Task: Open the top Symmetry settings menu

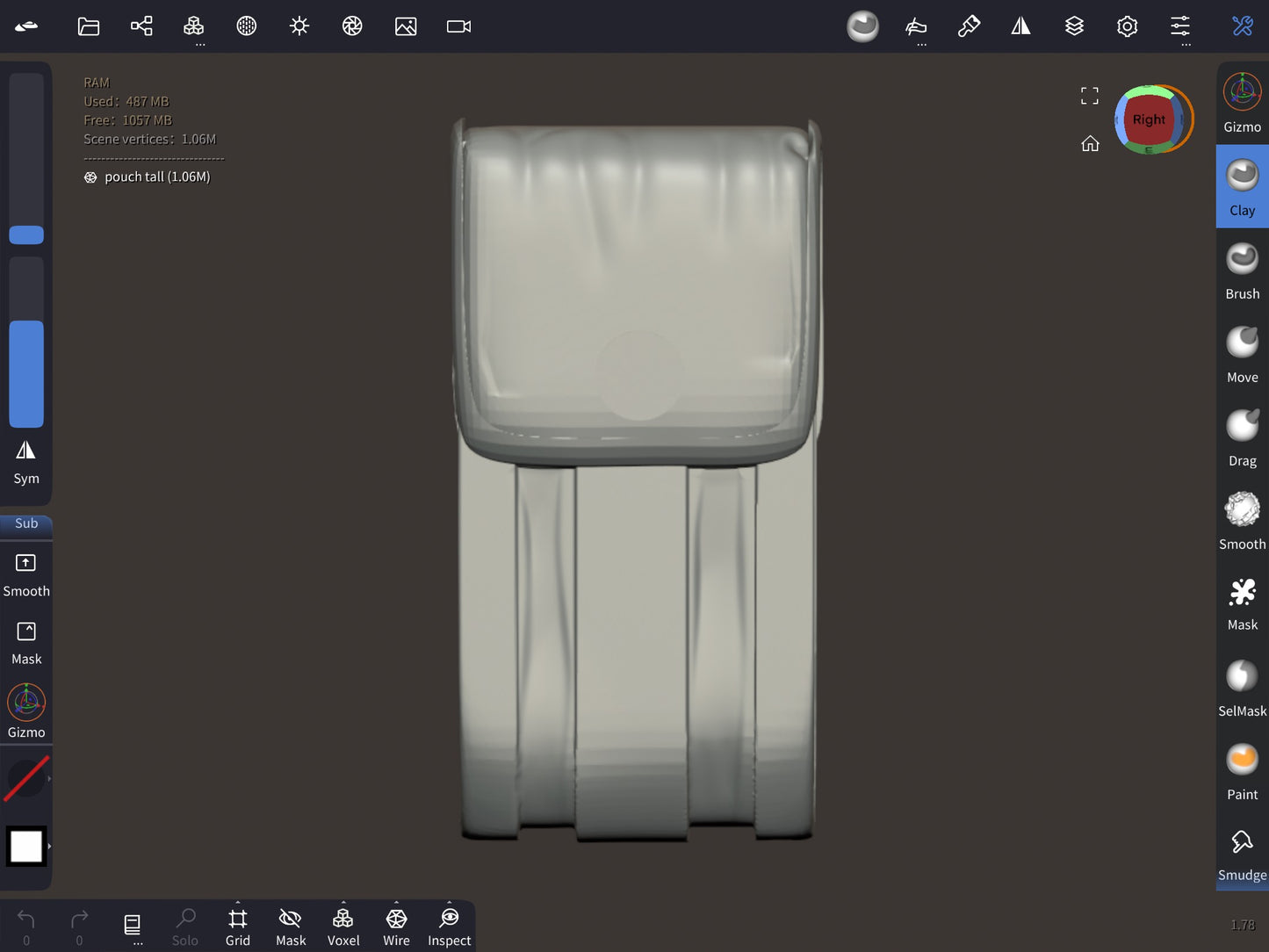Action: 1020,26
